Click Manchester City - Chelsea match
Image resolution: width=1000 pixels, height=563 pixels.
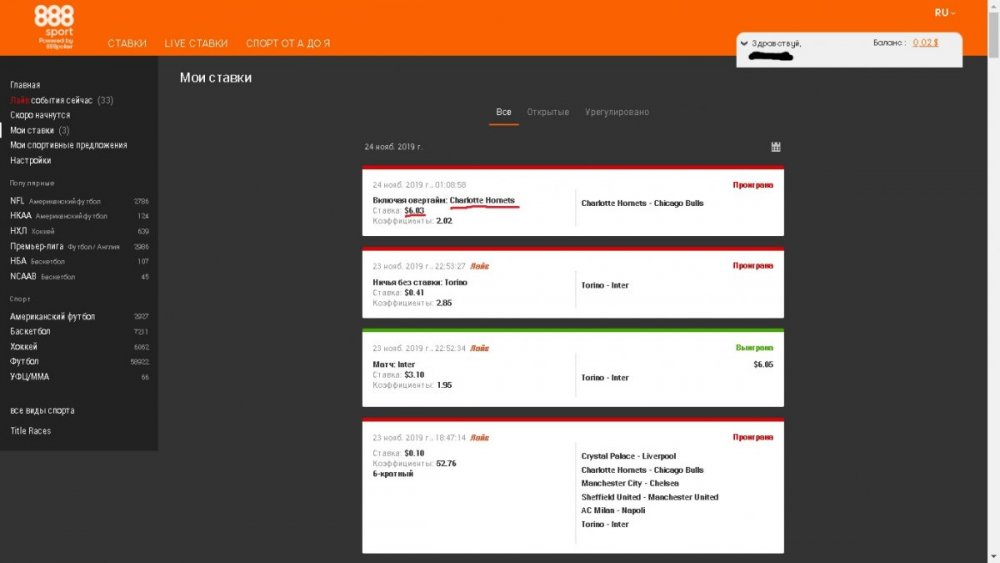point(629,483)
